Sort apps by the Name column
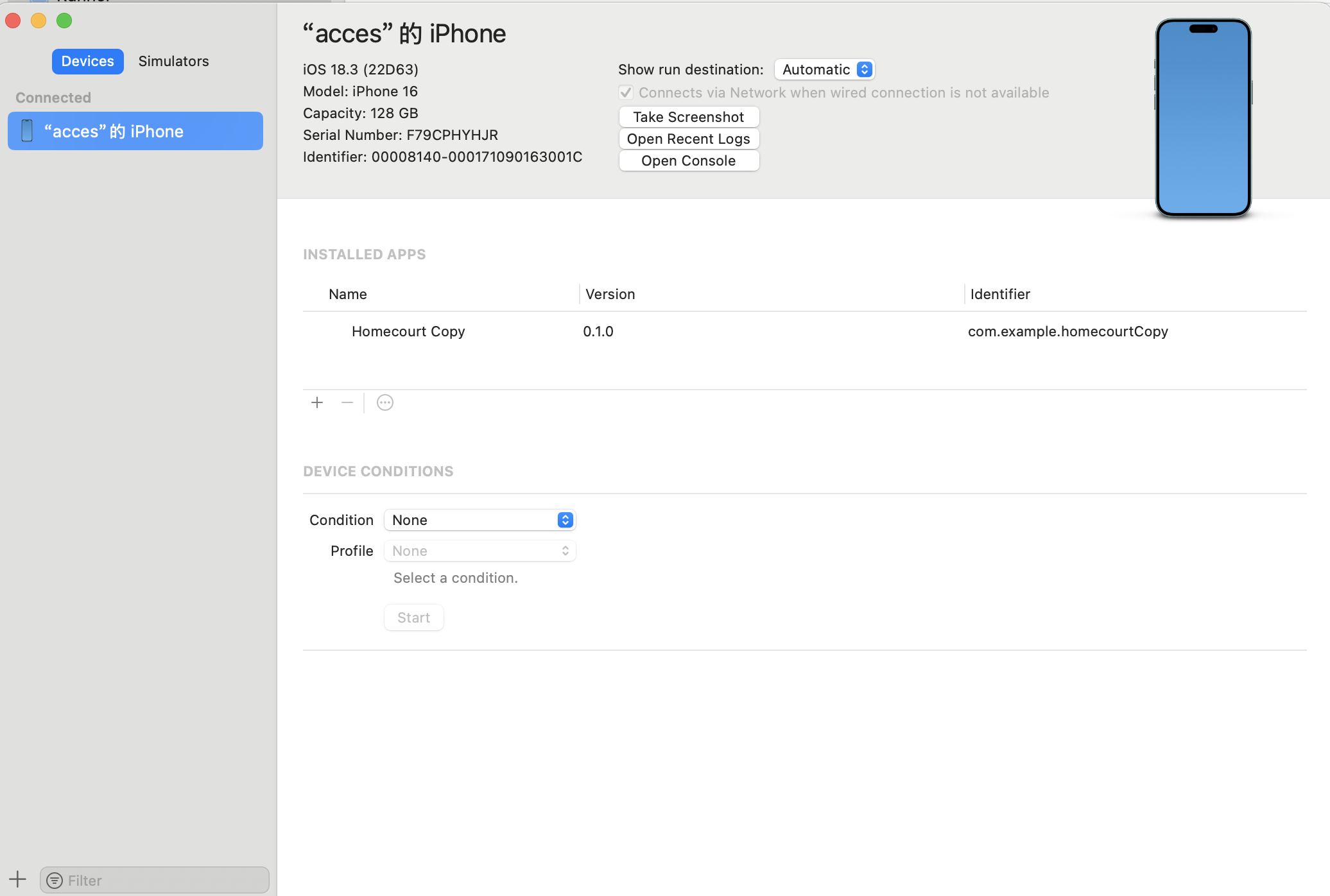The image size is (1330, 896). point(348,294)
